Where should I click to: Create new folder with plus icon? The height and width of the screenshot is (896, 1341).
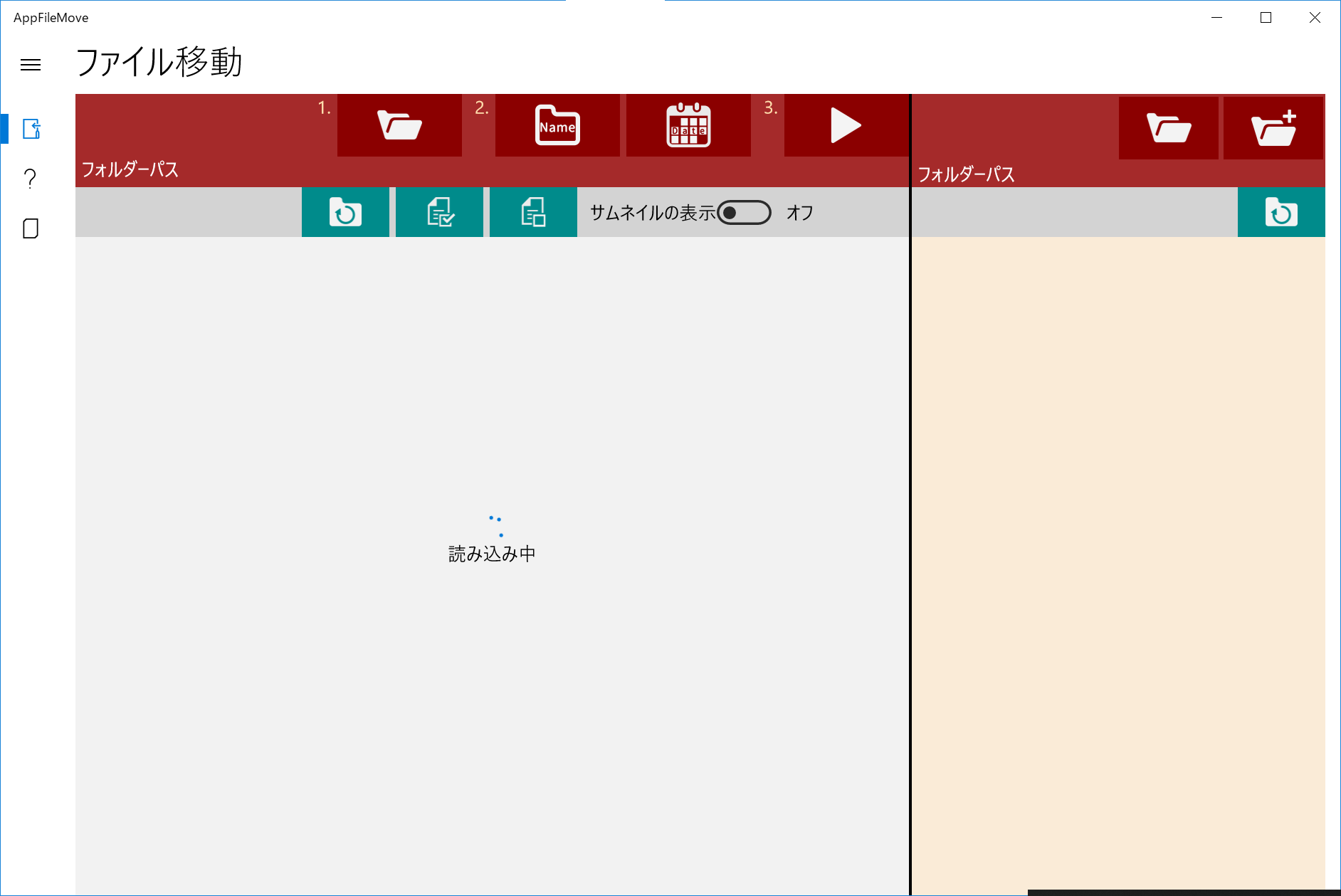point(1273,128)
